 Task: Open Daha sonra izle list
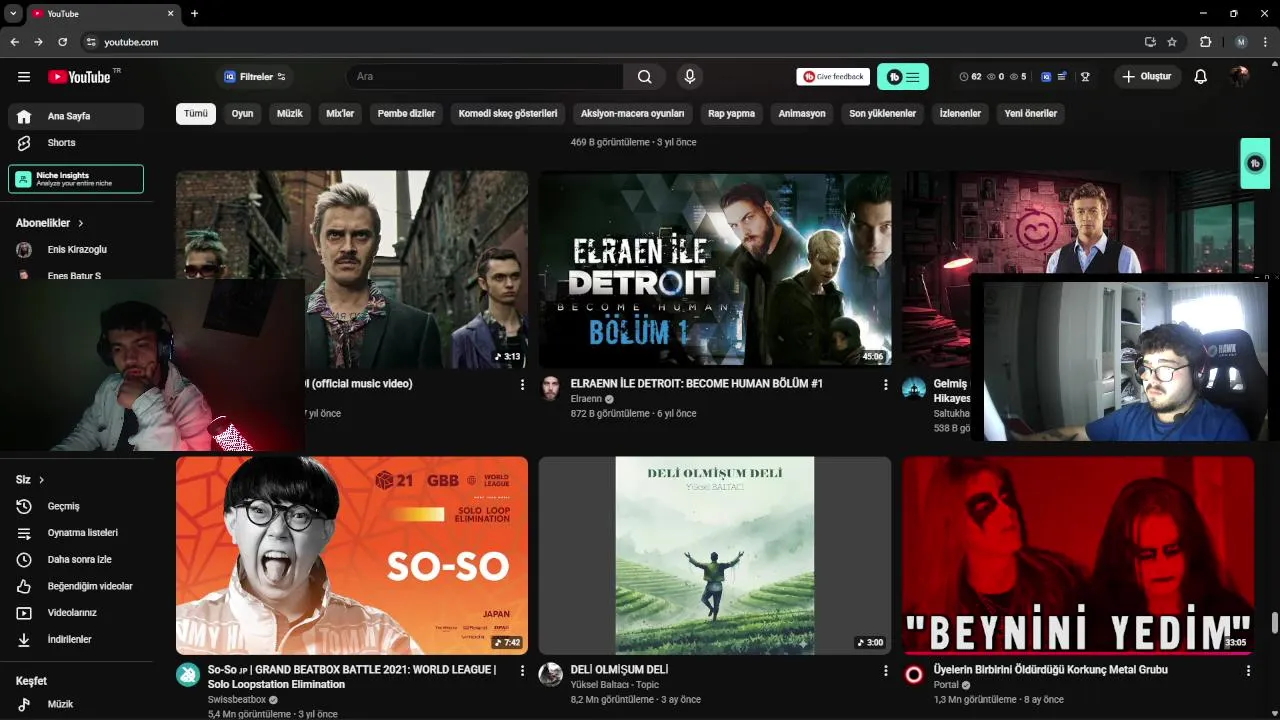tap(76, 560)
